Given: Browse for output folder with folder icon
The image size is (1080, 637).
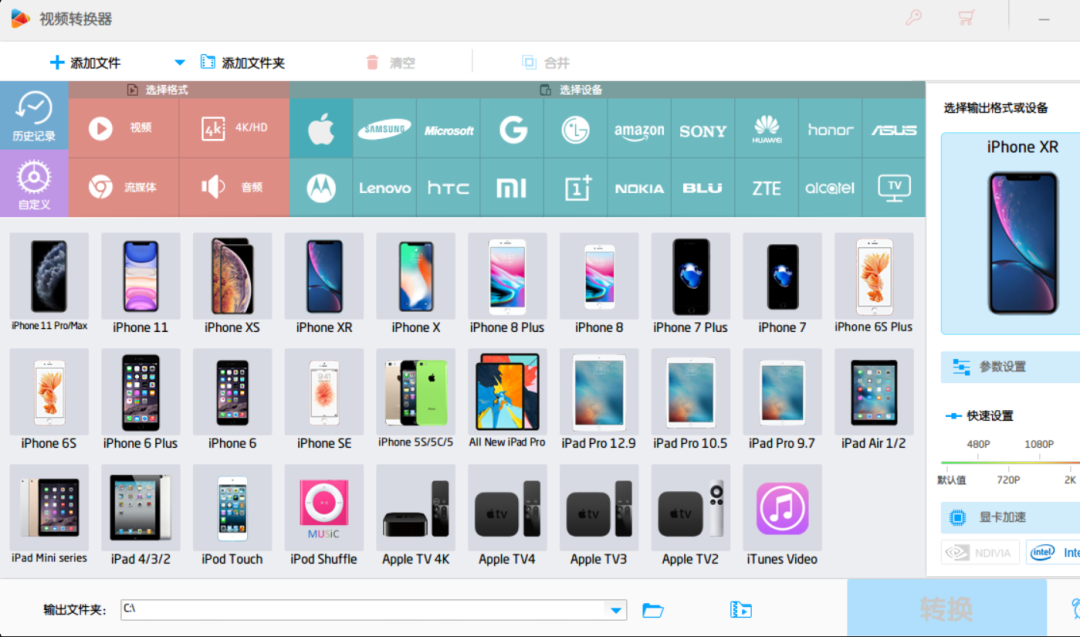Looking at the screenshot, I should coord(652,610).
